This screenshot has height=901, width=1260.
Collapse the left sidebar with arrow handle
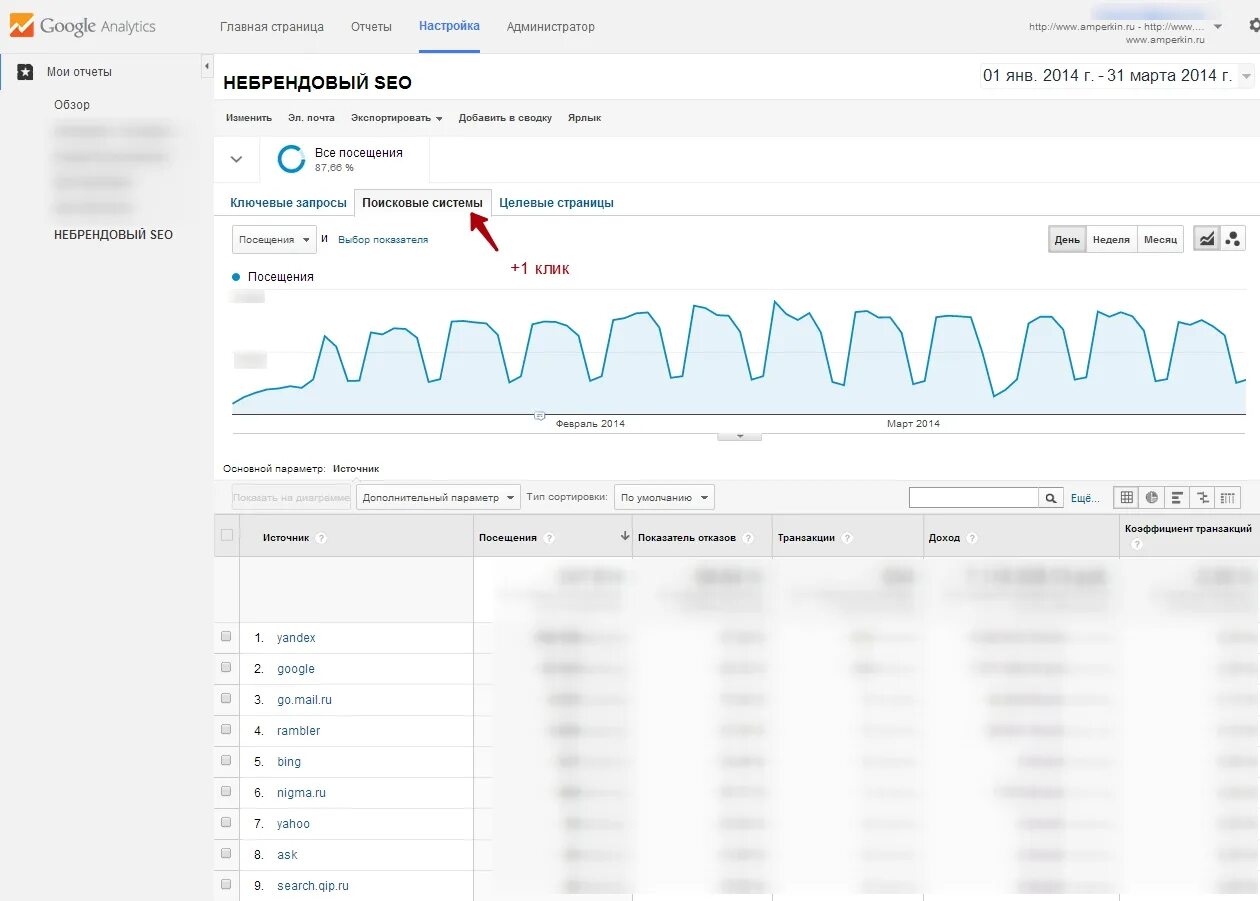(207, 66)
